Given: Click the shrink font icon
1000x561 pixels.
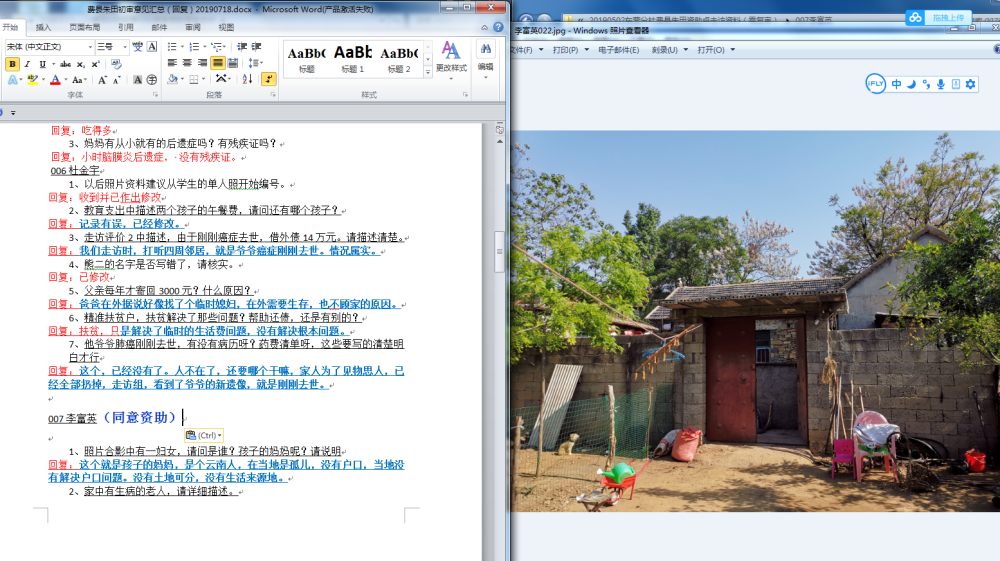Looking at the screenshot, I should coord(117,80).
